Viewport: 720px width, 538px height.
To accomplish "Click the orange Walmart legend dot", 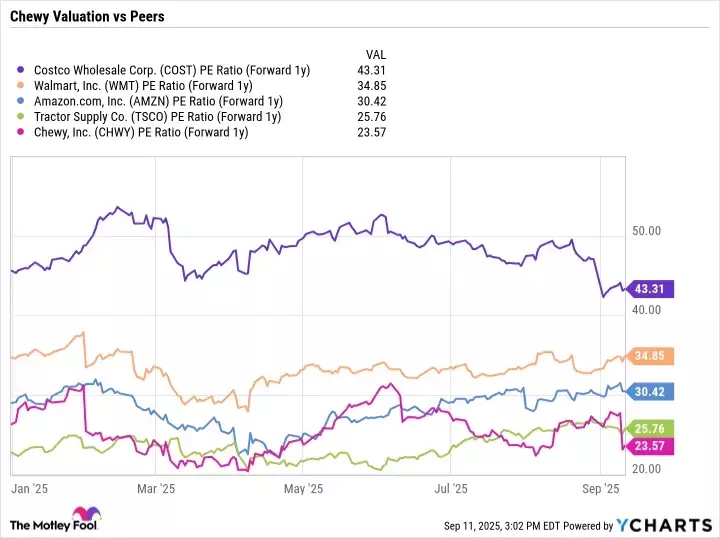I will point(24,86).
